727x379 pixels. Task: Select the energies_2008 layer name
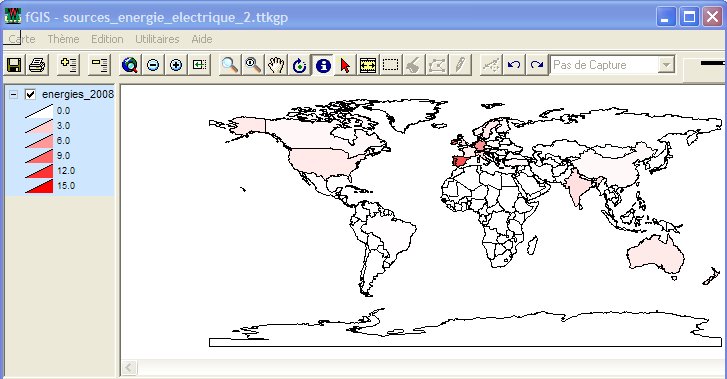[78, 94]
